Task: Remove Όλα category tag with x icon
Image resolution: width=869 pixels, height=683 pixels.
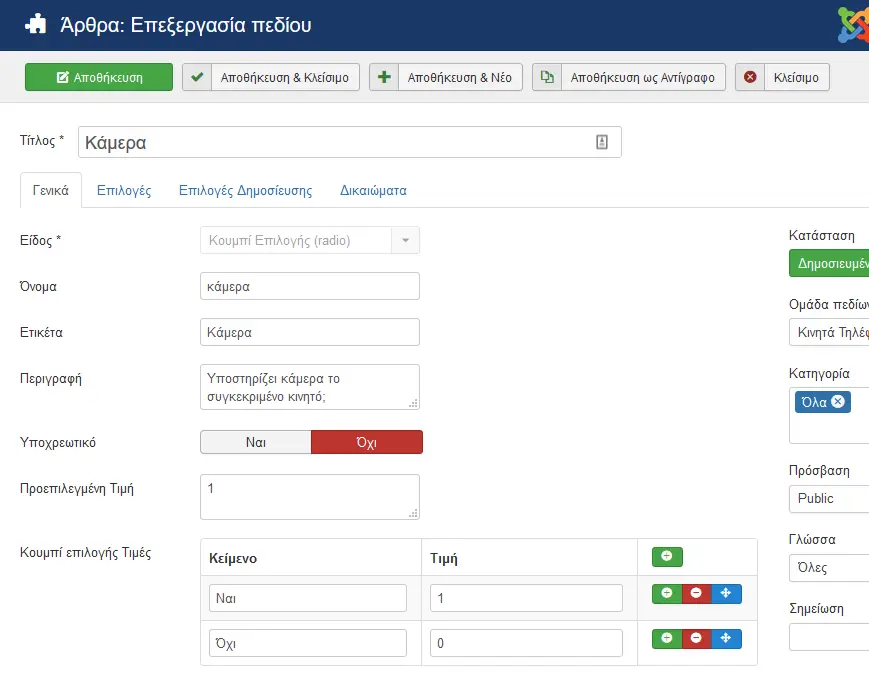Action: (838, 401)
